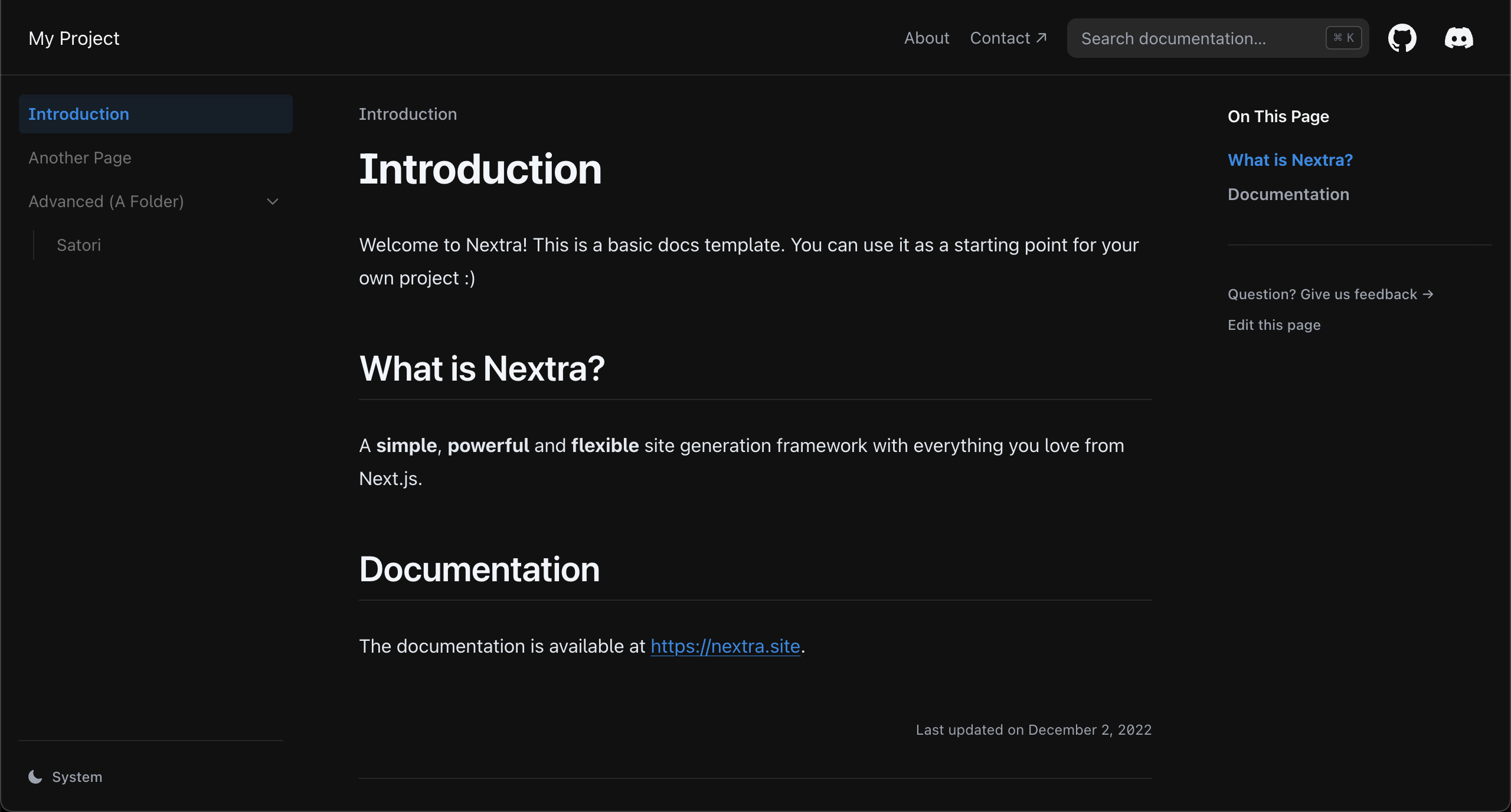Open the Discord community icon
The height and width of the screenshot is (812, 1511).
(x=1458, y=38)
